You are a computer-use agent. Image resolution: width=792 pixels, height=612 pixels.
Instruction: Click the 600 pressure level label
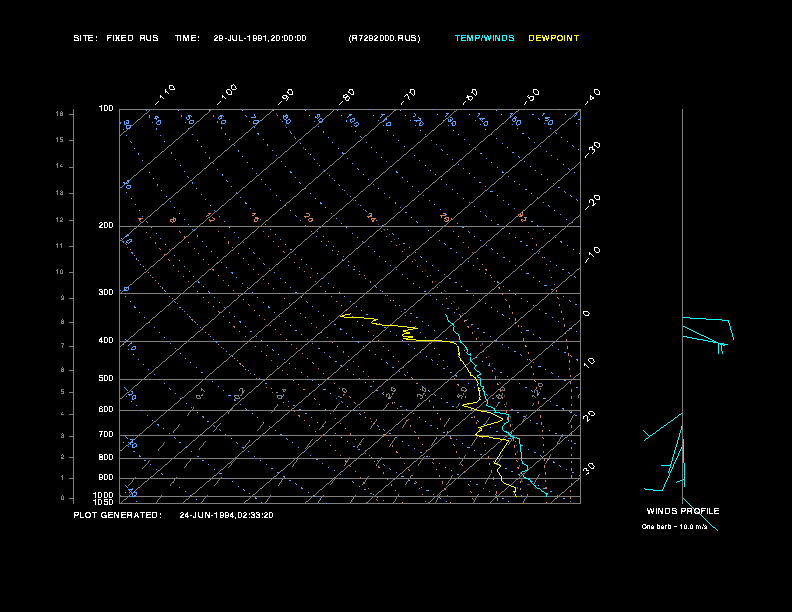point(106,410)
